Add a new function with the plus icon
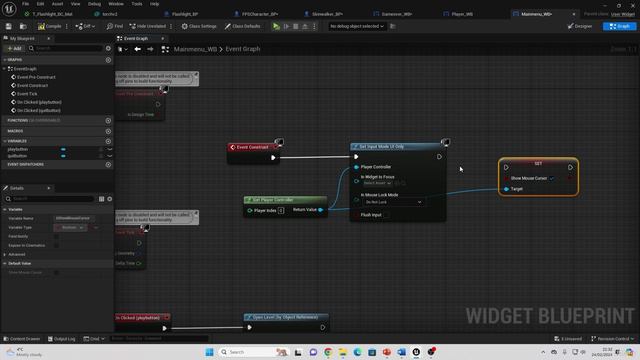 108,120
